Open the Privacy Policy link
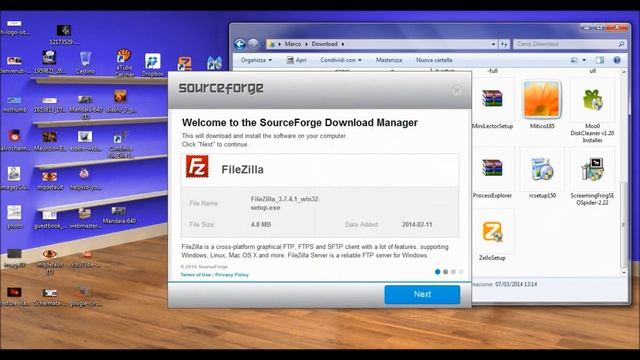This screenshot has width=640, height=360. (x=232, y=275)
